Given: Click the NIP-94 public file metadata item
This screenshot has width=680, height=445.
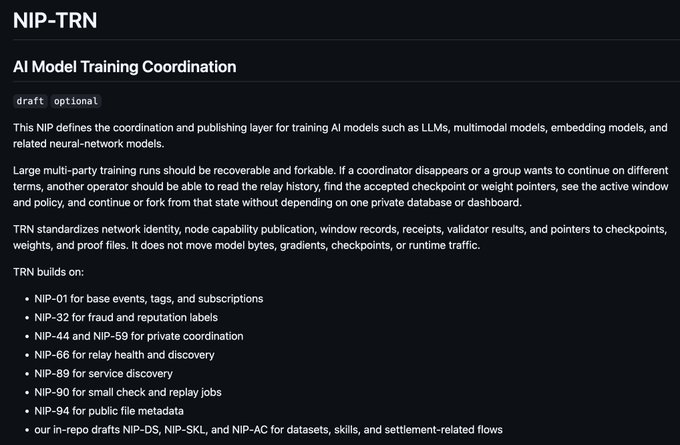Looking at the screenshot, I should 54,410.
